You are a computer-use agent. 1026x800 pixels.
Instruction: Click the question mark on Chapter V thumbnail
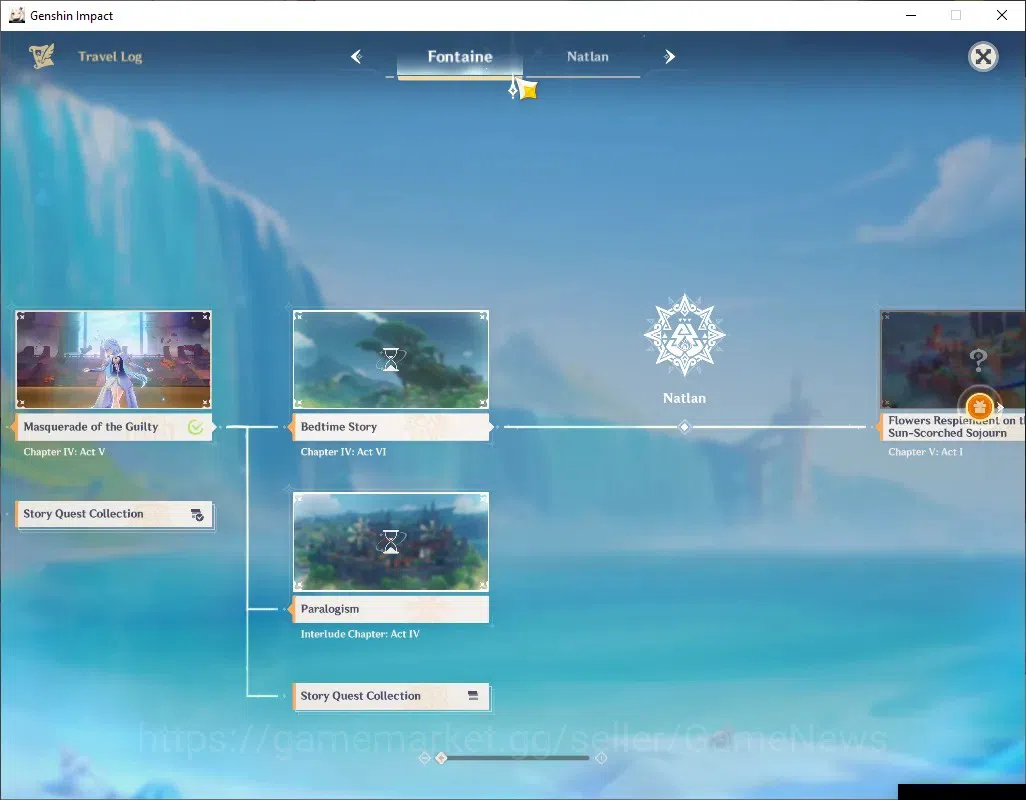point(978,360)
